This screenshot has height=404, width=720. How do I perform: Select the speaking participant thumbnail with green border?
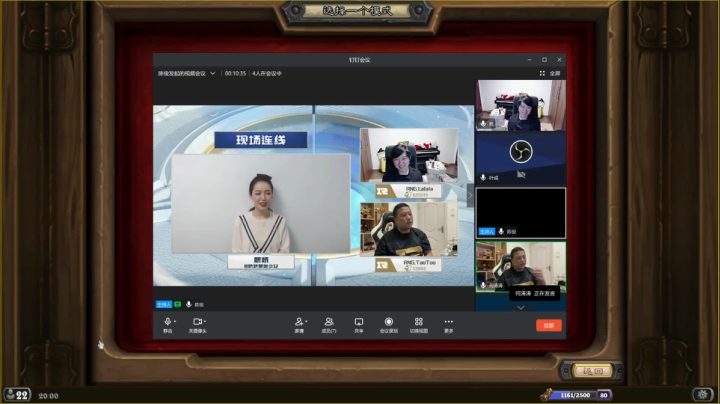(x=521, y=267)
